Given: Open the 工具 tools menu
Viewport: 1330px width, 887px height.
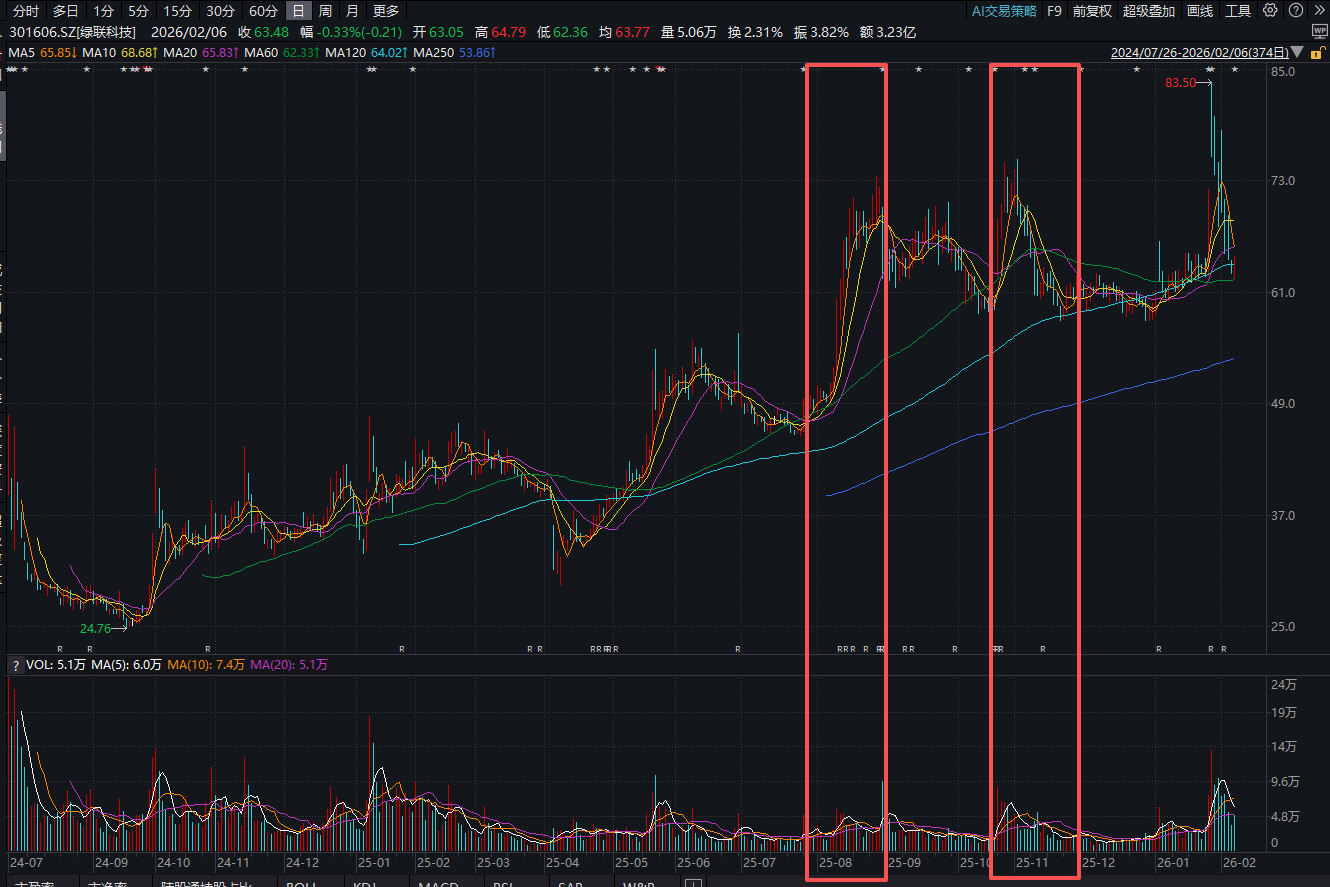Looking at the screenshot, I should (1238, 11).
